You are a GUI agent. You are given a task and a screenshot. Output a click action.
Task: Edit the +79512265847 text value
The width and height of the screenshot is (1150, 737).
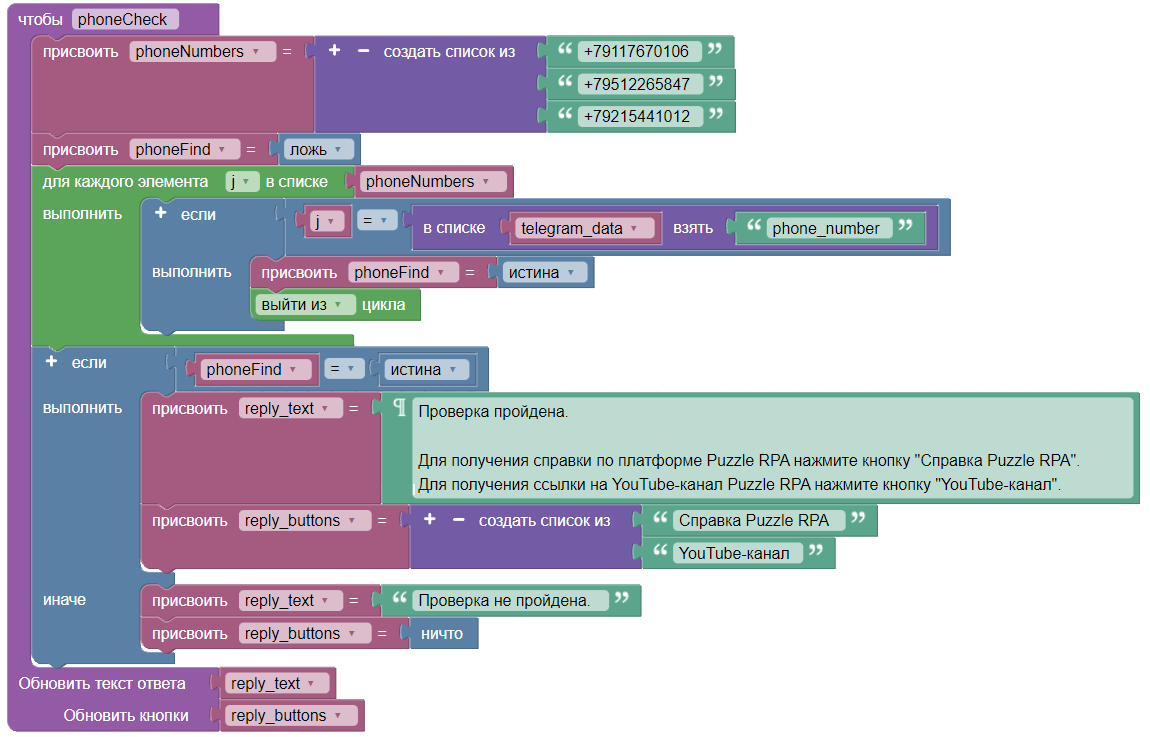(640, 84)
